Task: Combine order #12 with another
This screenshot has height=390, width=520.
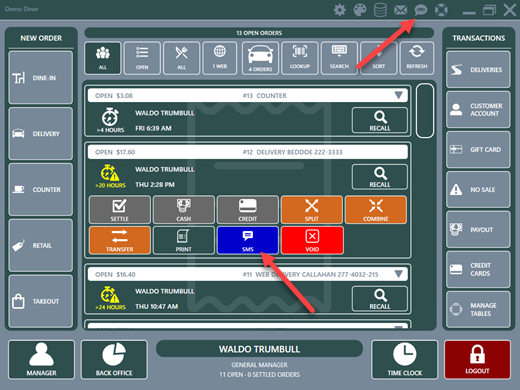Action: (x=376, y=210)
